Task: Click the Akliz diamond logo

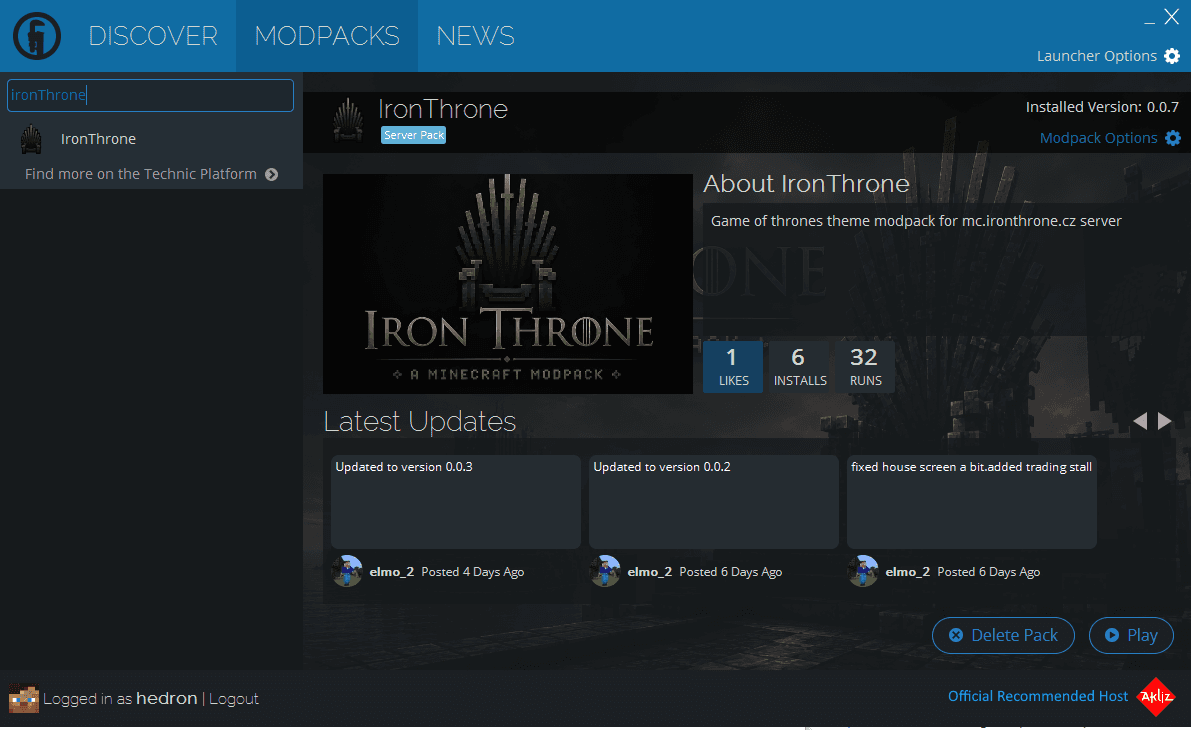Action: click(1155, 697)
